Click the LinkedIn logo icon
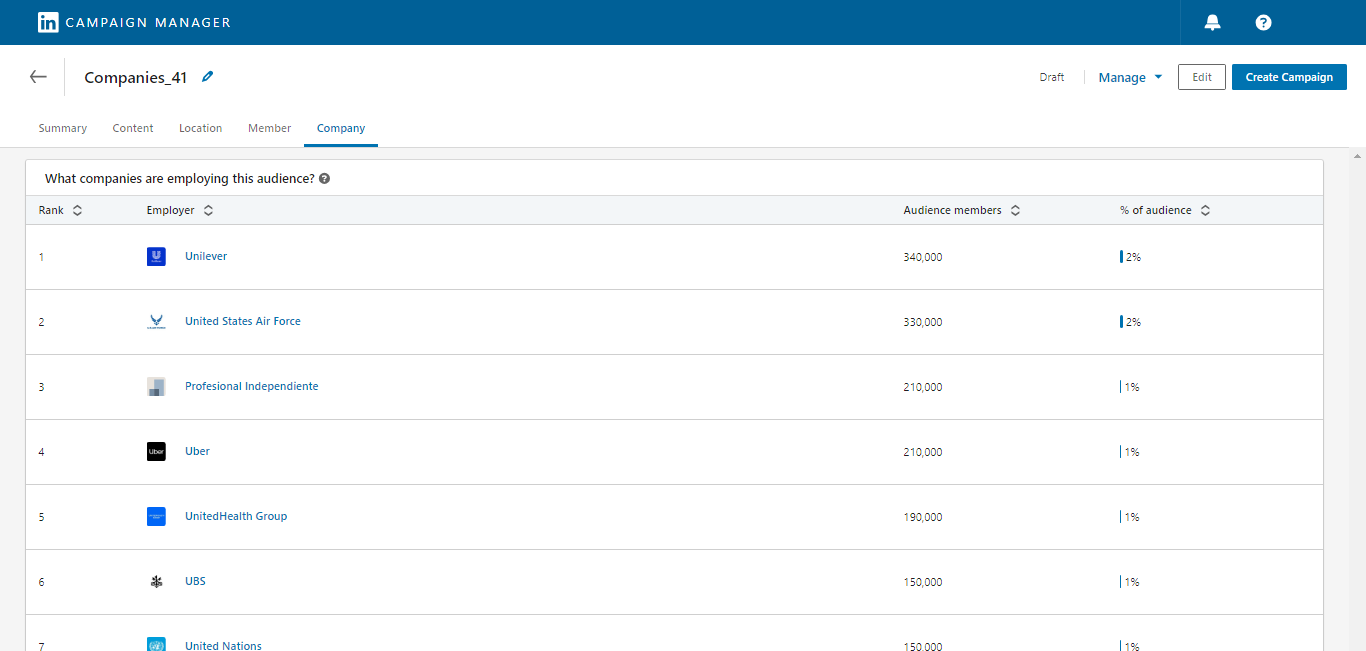Viewport: 1366px width, 651px height. point(48,22)
